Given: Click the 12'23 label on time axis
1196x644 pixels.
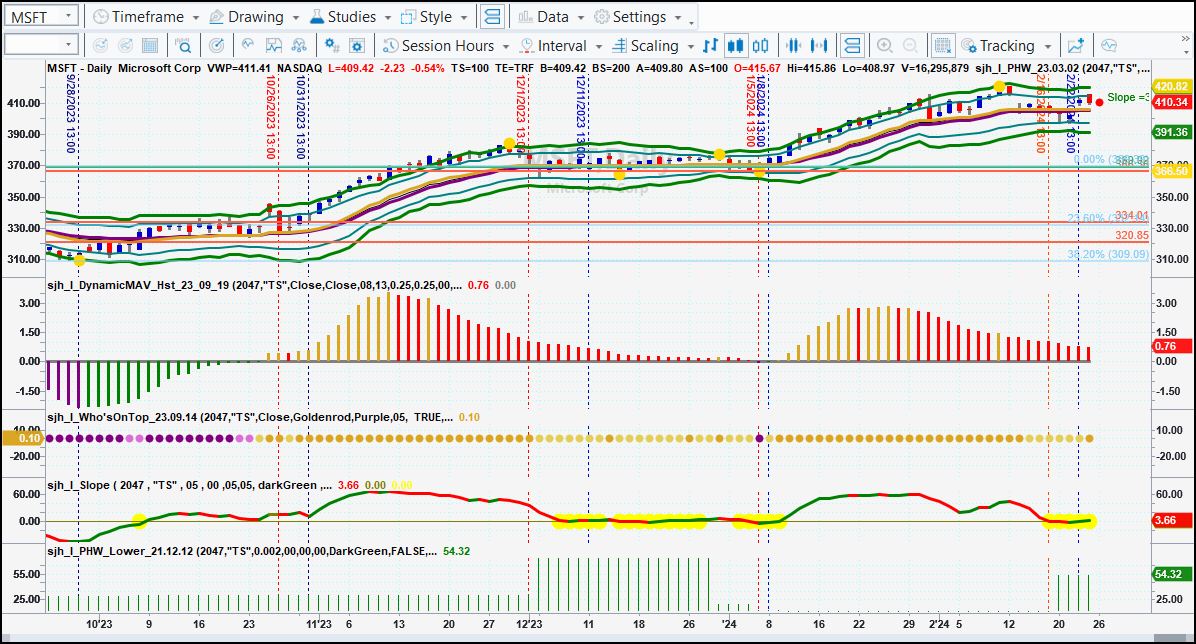Looking at the screenshot, I should (x=529, y=624).
